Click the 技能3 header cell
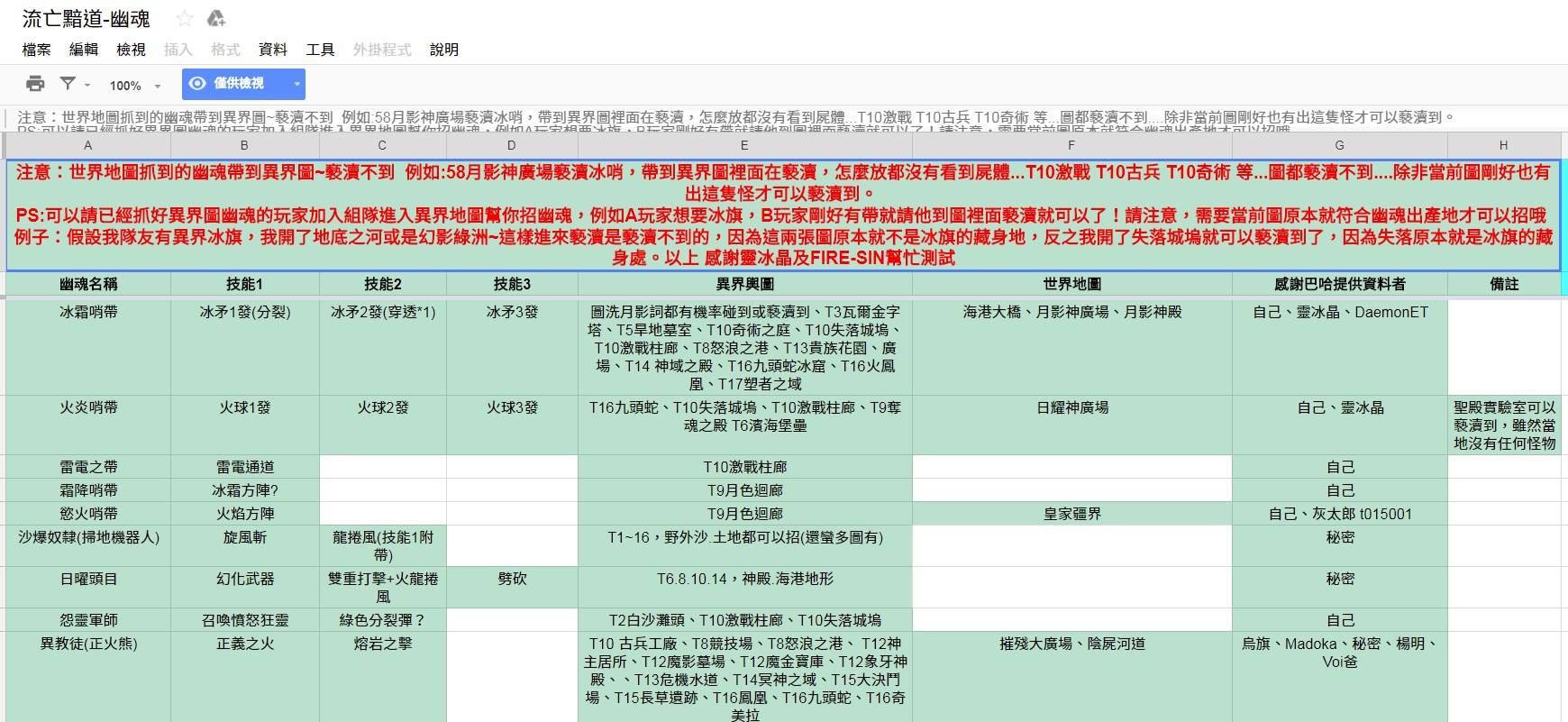Image resolution: width=1568 pixels, height=722 pixels. pos(513,284)
